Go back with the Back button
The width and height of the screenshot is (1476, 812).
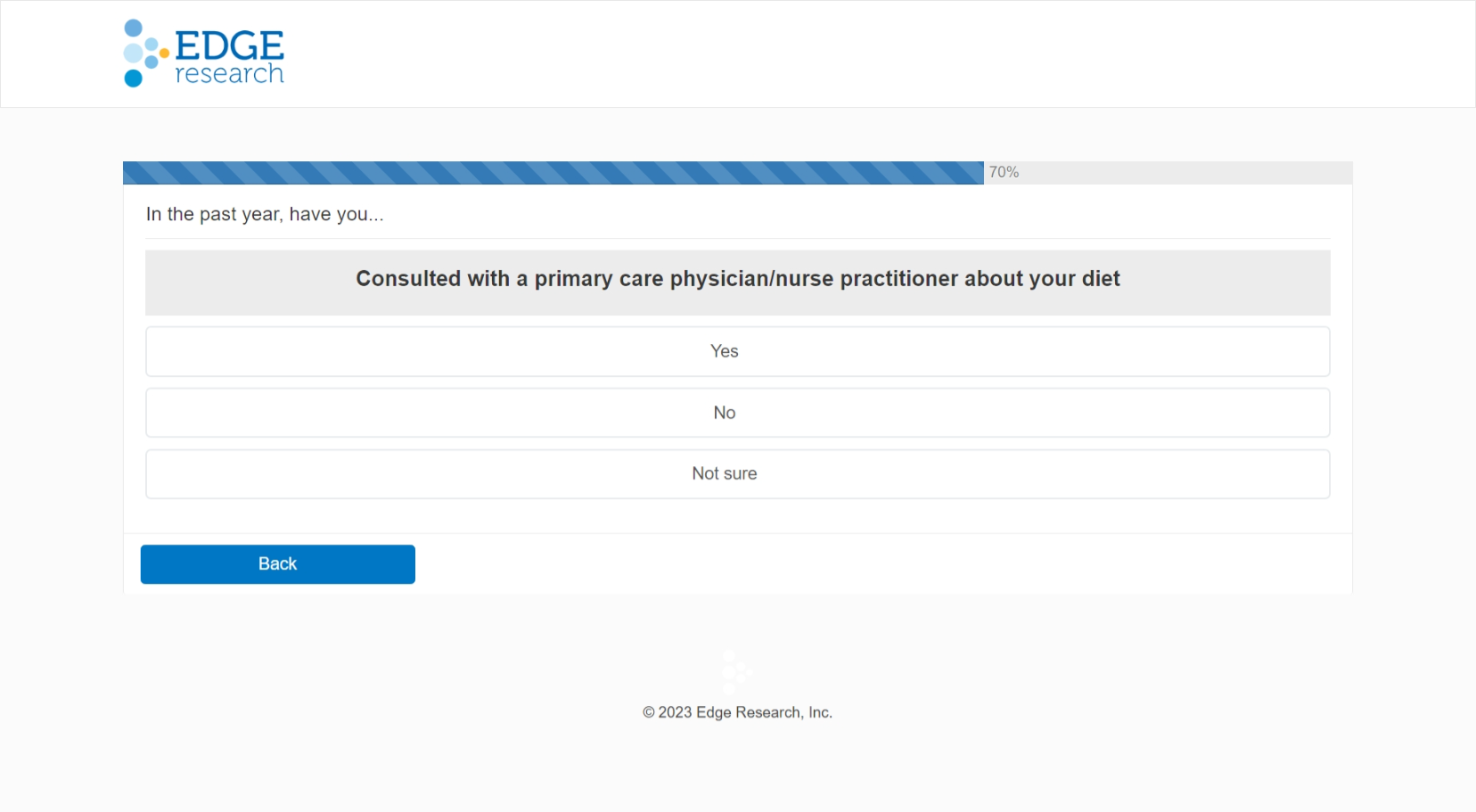coord(277,564)
